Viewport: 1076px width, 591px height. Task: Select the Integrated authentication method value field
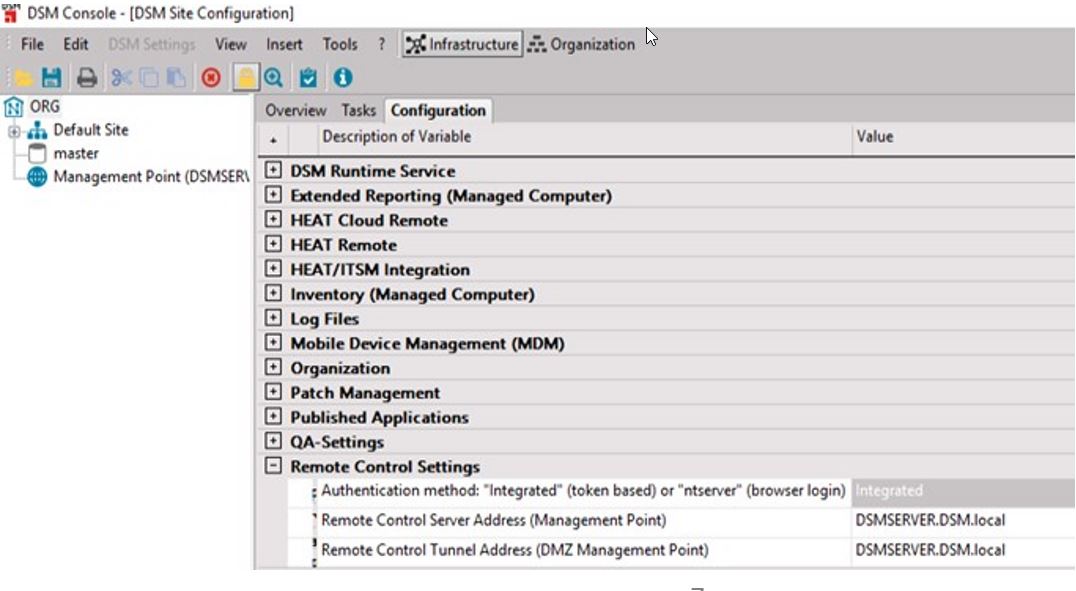tap(960, 490)
